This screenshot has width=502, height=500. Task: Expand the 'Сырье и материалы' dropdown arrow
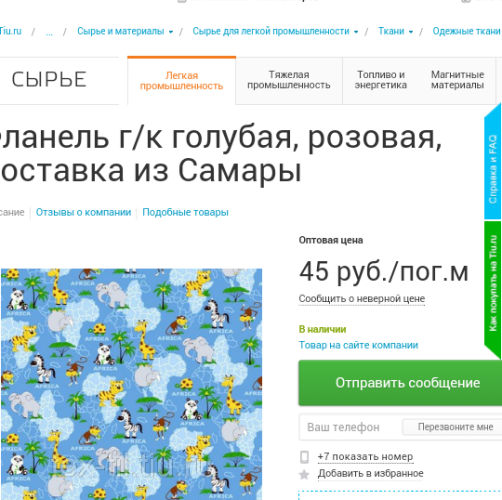tap(171, 32)
